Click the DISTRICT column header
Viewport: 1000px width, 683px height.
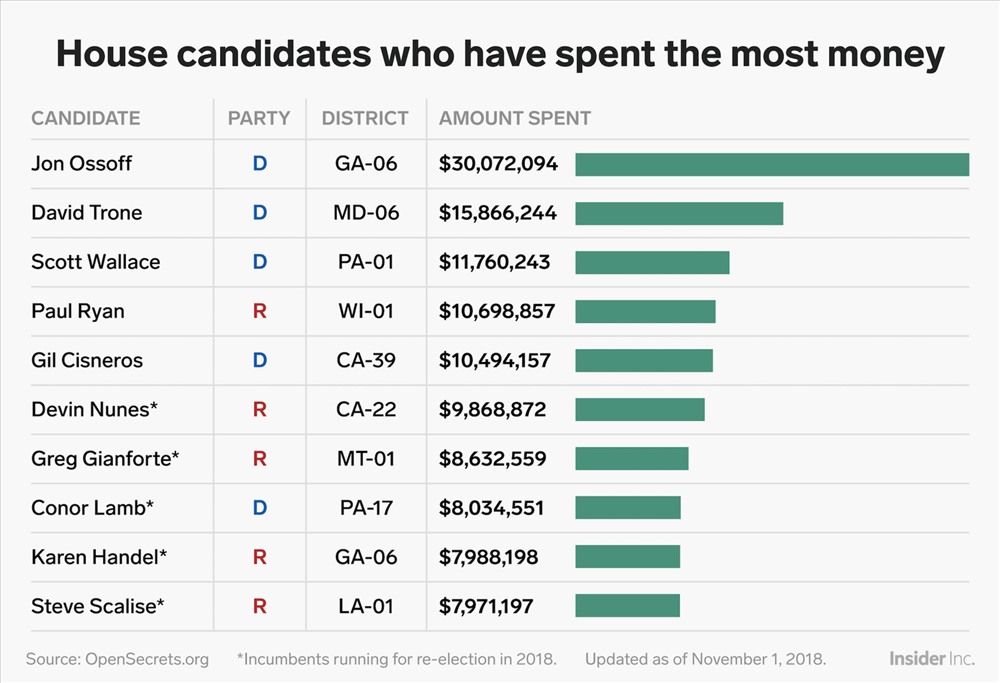click(x=365, y=118)
